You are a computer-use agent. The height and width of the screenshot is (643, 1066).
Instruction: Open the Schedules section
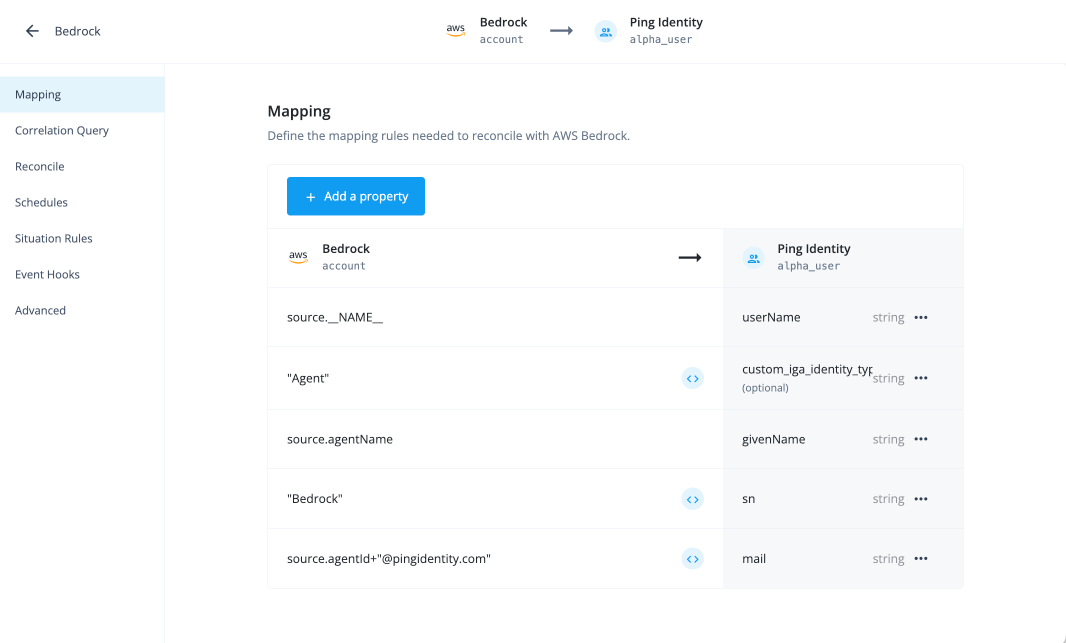coord(82,203)
